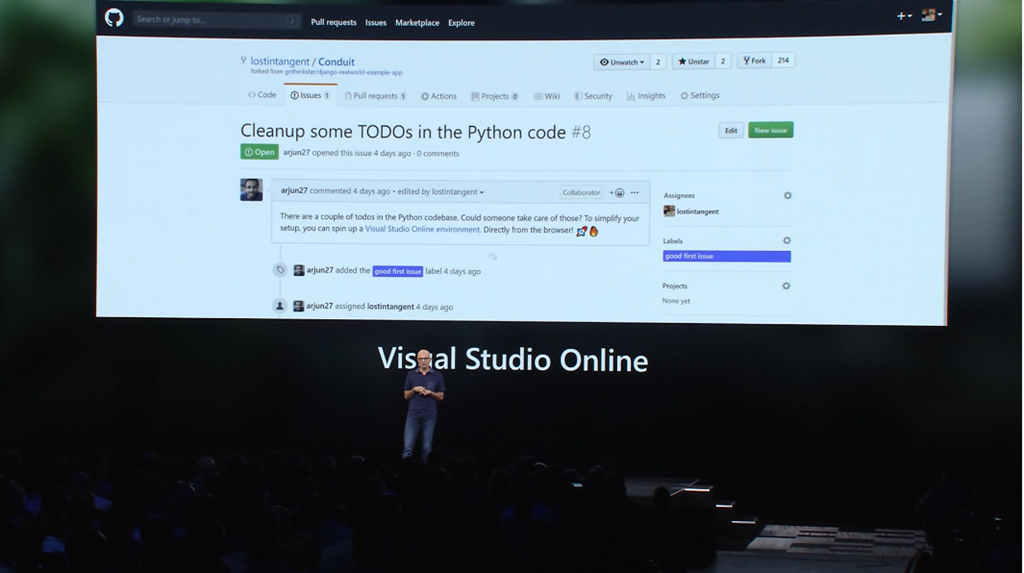
Task: View stargazers count next to Unstar
Action: pos(722,61)
